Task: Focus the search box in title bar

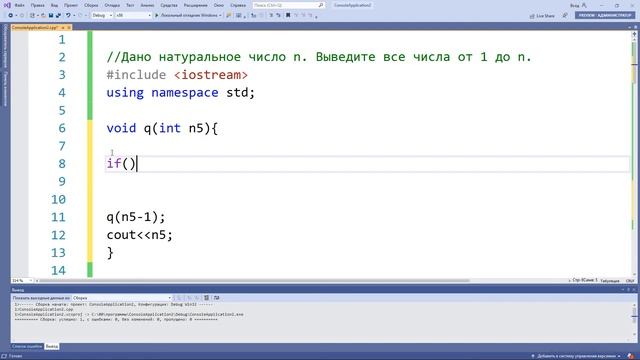Action: coord(288,5)
